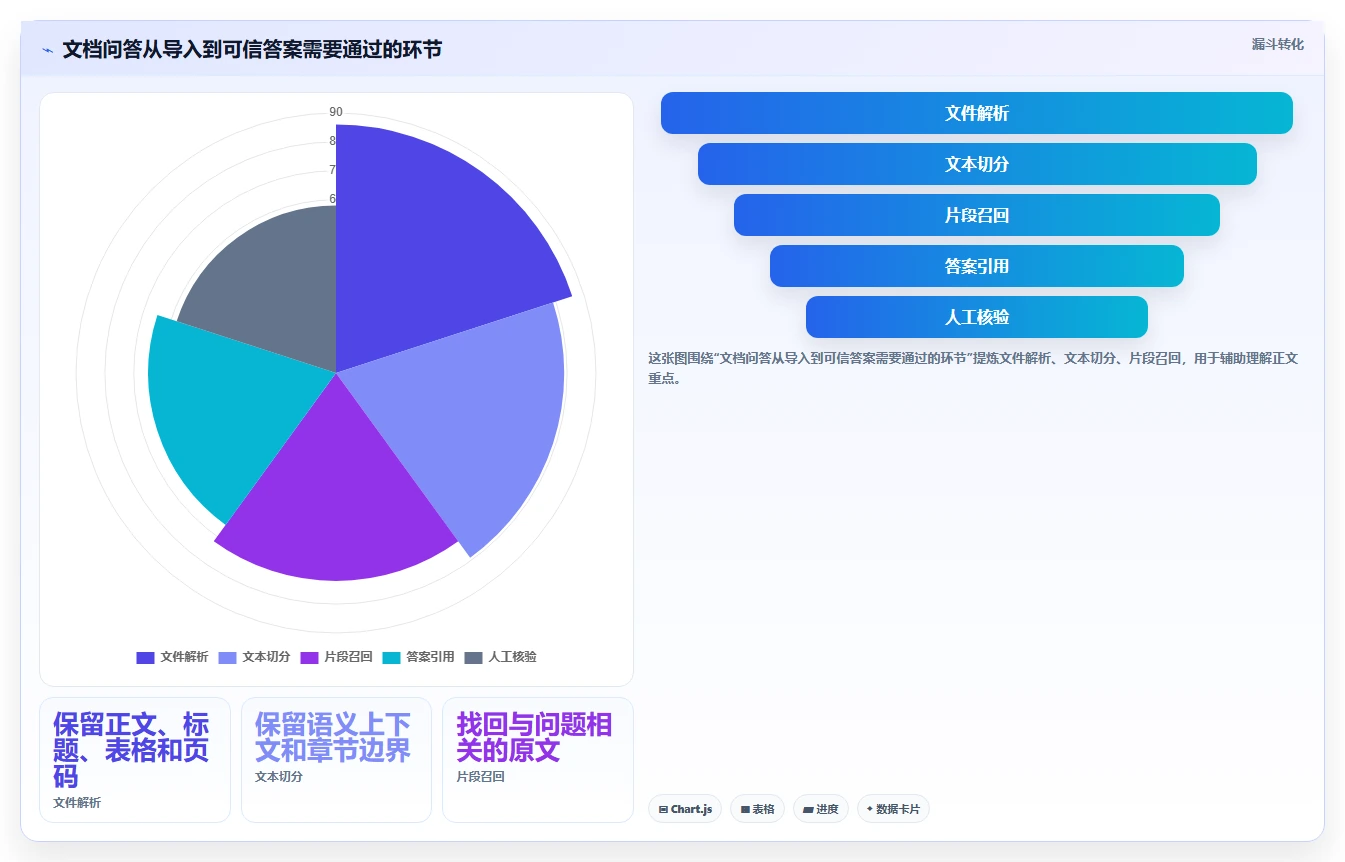Open the 找回与问题相关的原文 card
This screenshot has width=1345, height=862.
(538, 760)
